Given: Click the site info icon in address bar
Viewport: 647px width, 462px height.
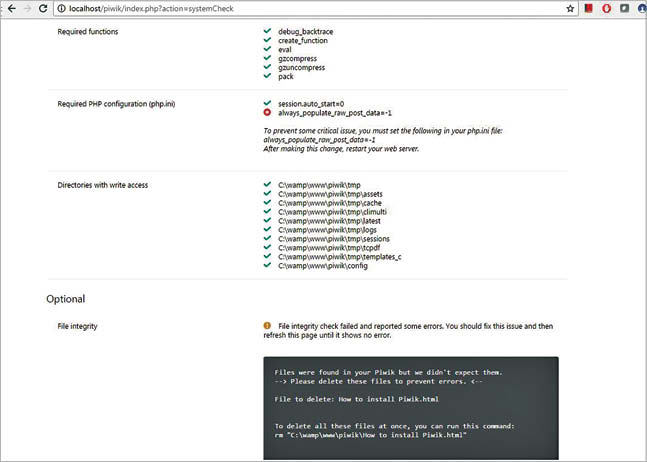Looking at the screenshot, I should click(x=62, y=8).
